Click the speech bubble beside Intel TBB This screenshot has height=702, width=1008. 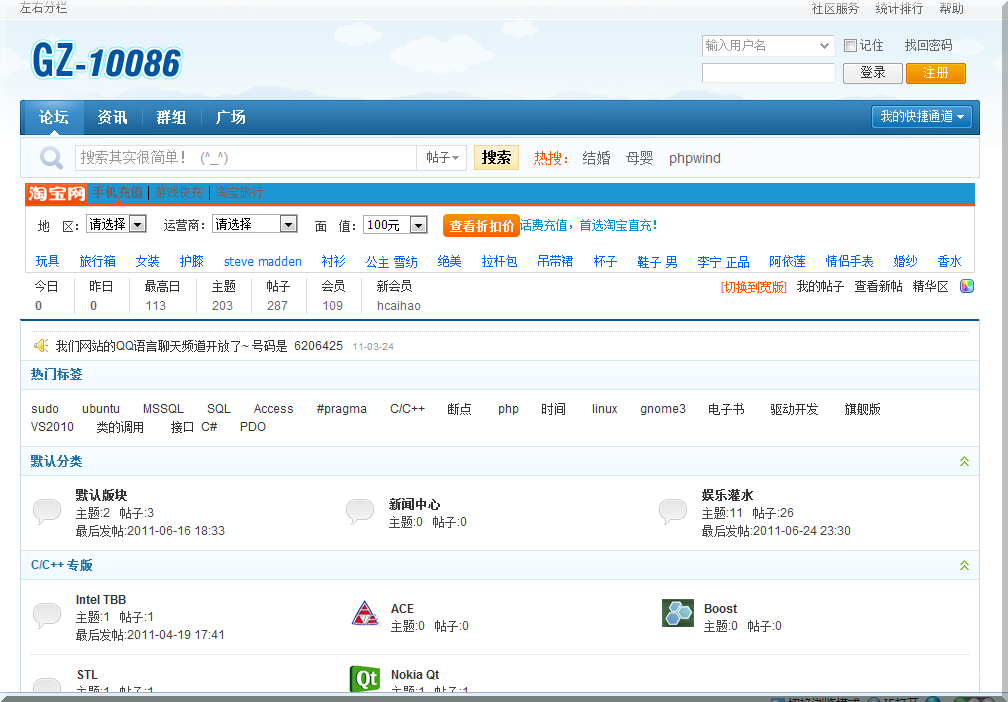(47, 615)
